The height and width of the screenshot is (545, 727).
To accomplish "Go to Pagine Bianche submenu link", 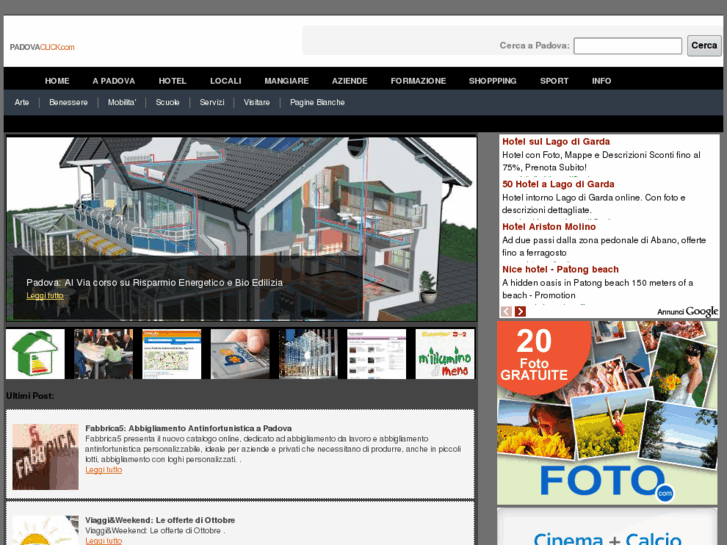I will 317,102.
